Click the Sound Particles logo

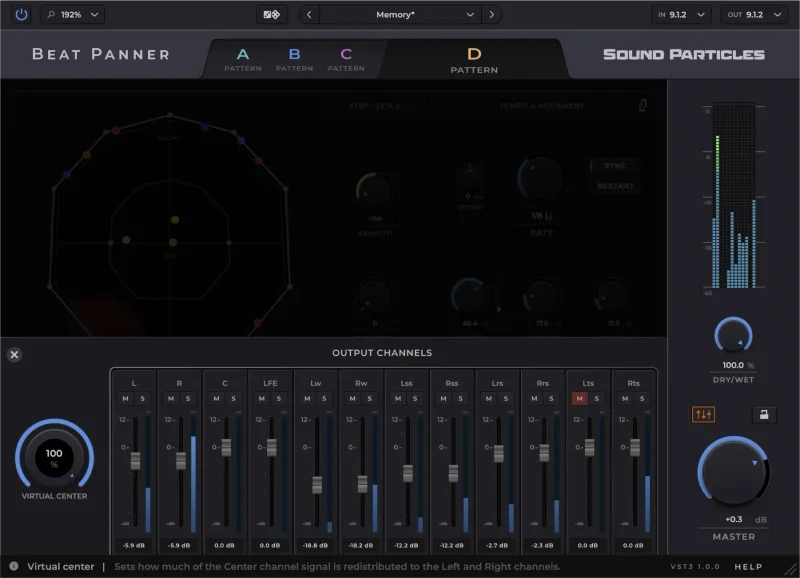coord(684,54)
